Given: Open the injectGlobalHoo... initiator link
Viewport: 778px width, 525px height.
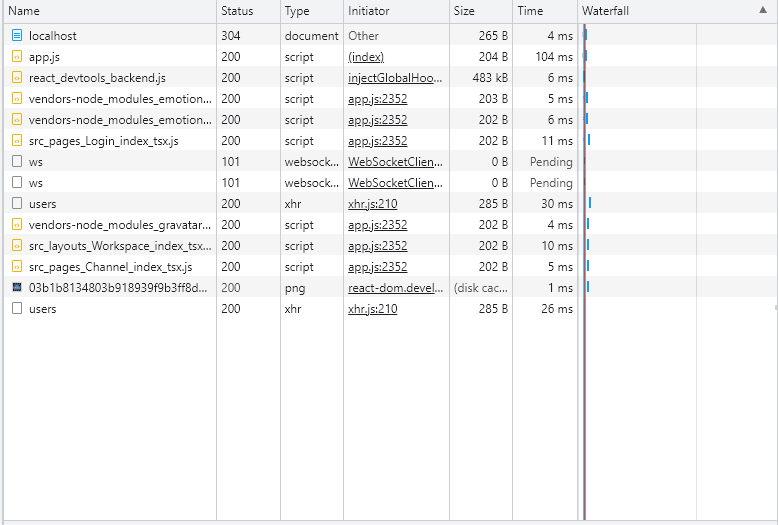Looking at the screenshot, I should click(395, 78).
